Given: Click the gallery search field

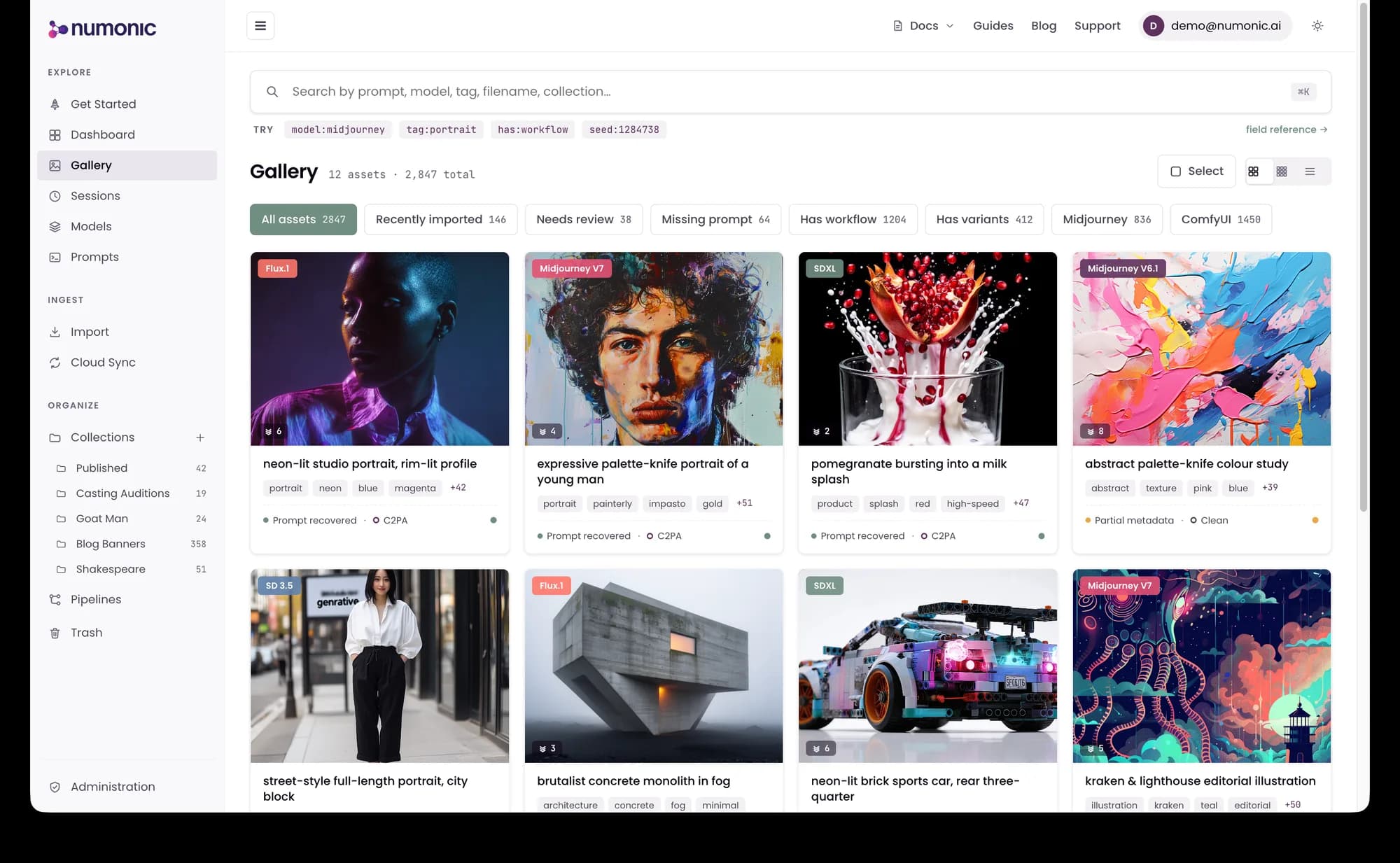Looking at the screenshot, I should tap(790, 92).
